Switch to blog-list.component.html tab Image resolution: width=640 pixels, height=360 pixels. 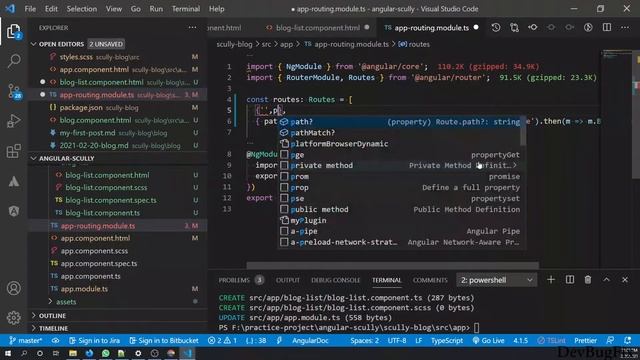(x=317, y=28)
